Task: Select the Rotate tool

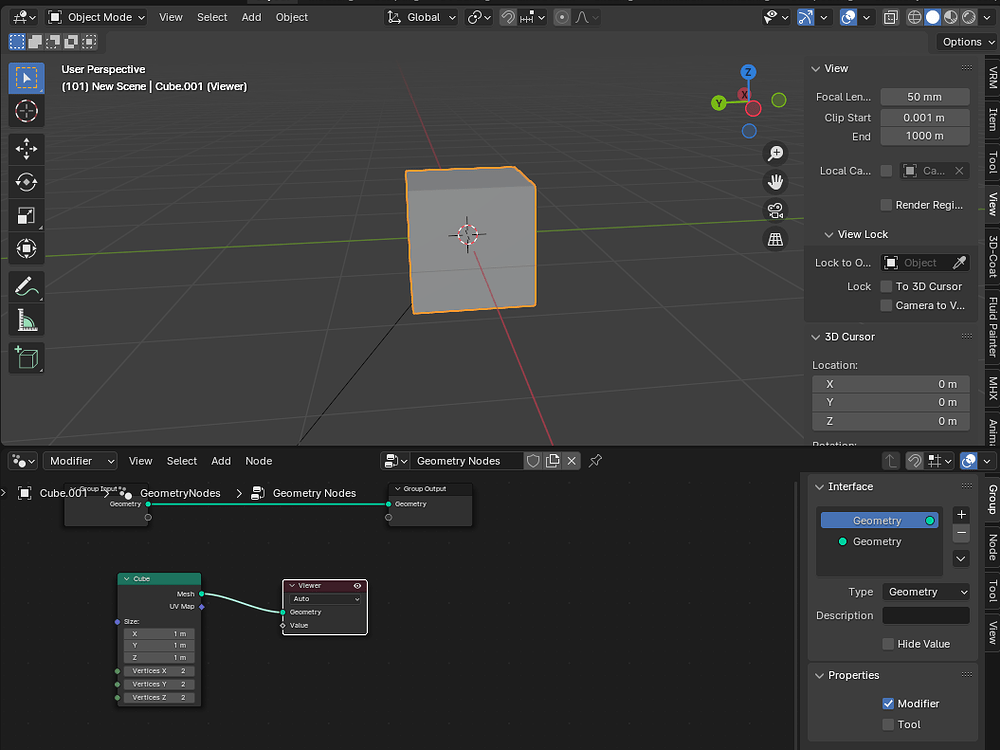Action: tap(26, 182)
